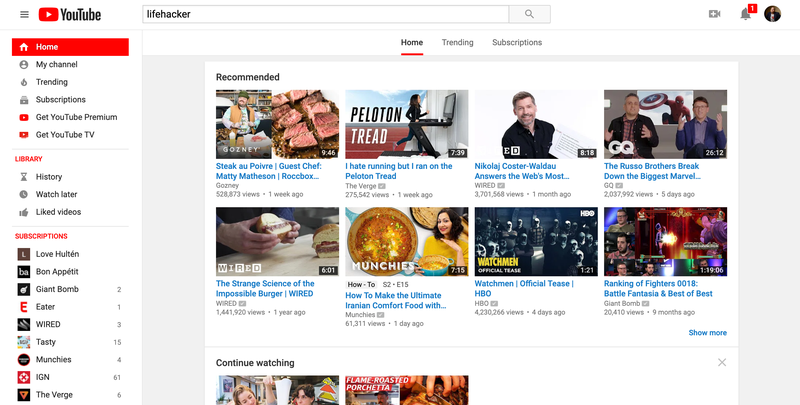Image resolution: width=800 pixels, height=405 pixels.
Task: Open the Peloton Tread video title link
Action: coord(398,171)
